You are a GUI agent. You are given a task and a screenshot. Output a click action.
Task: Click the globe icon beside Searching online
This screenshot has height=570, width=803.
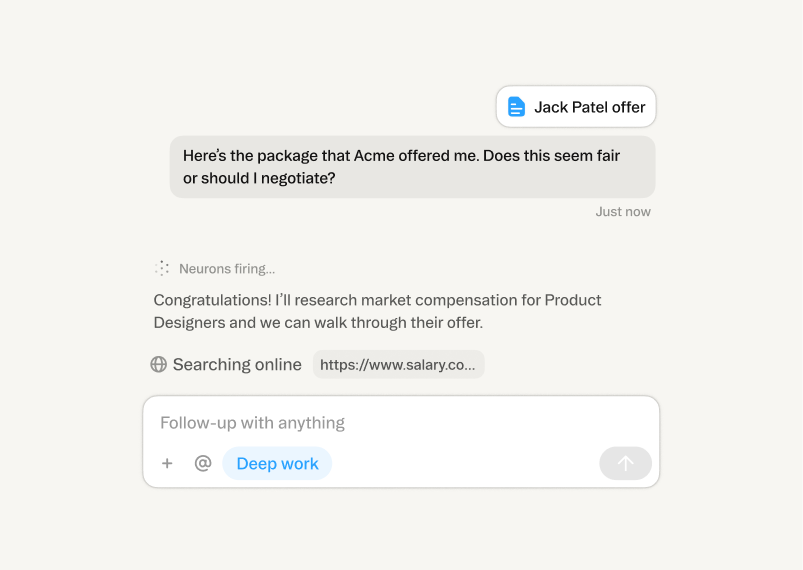coord(159,365)
